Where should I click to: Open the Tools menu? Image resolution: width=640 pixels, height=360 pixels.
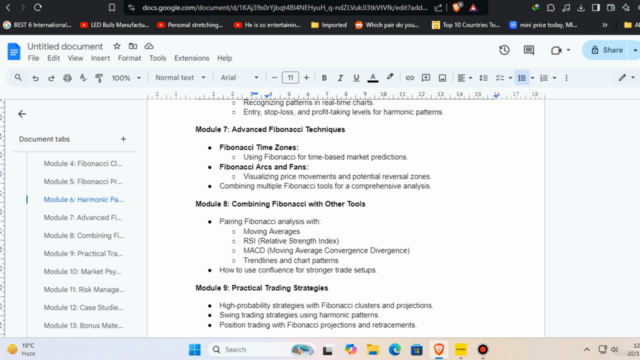tap(158, 58)
